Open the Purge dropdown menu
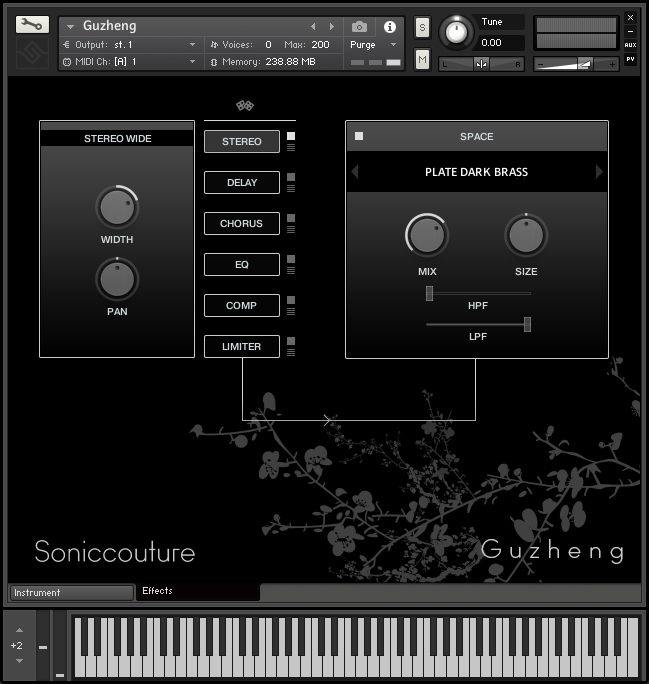 pos(373,44)
